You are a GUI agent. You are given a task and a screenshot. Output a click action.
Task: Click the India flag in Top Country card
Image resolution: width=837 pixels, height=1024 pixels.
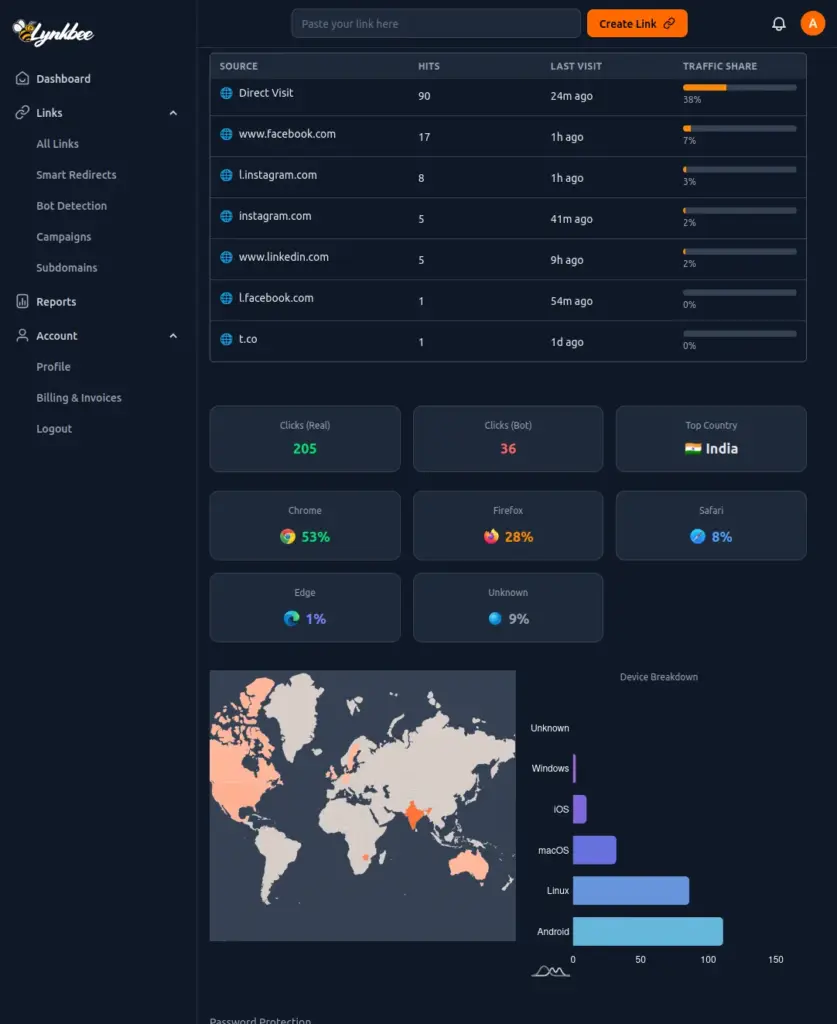pos(692,447)
